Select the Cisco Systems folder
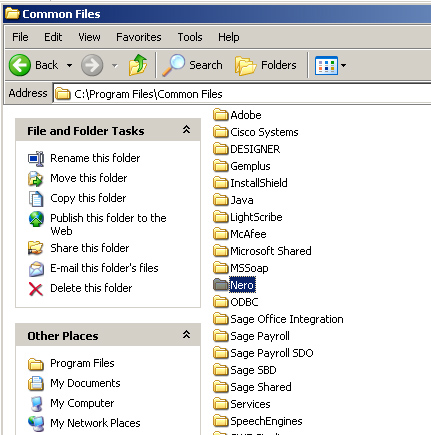 [256, 132]
